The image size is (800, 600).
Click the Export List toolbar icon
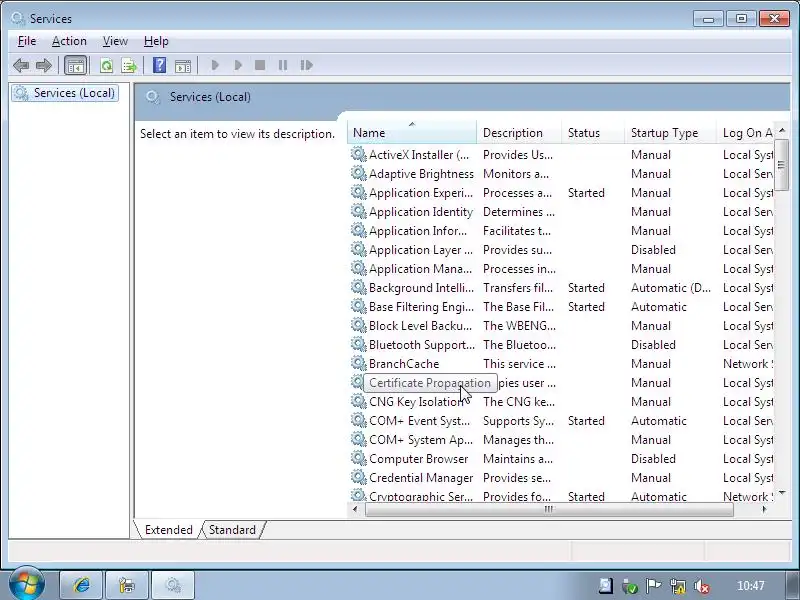point(129,65)
